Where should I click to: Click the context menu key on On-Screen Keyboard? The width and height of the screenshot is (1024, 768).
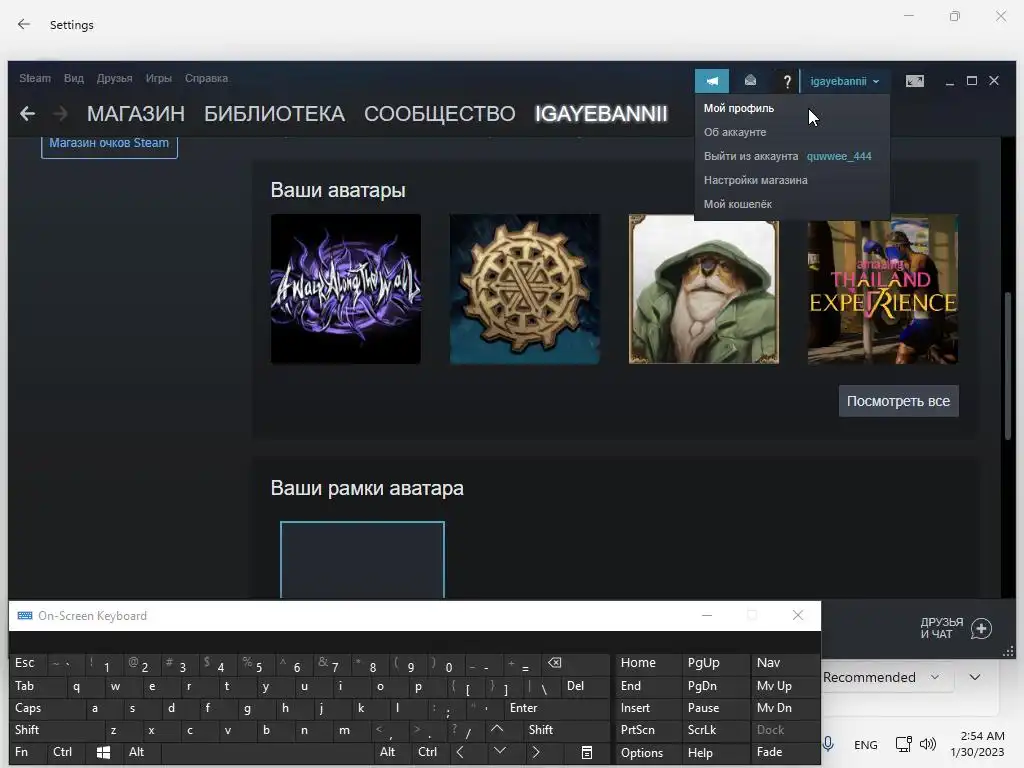coord(586,752)
